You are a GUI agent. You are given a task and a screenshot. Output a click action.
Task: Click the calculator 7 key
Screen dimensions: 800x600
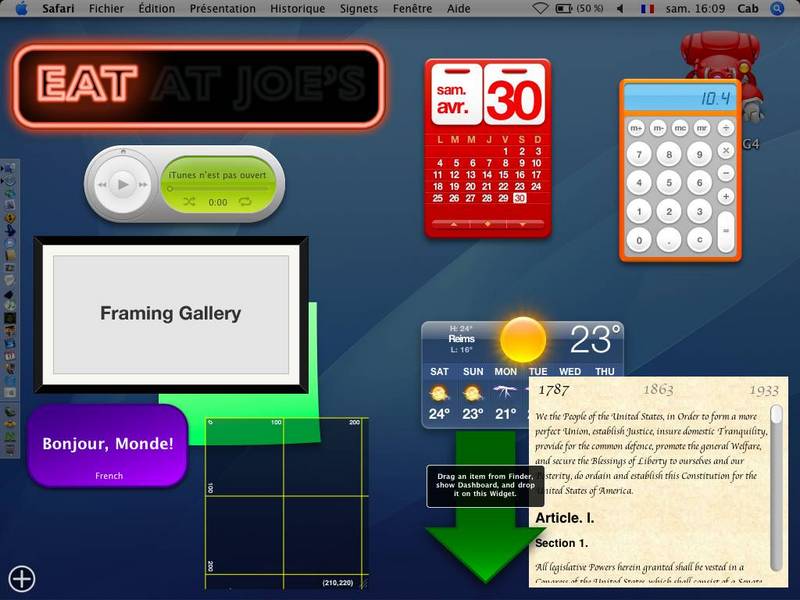pos(639,154)
